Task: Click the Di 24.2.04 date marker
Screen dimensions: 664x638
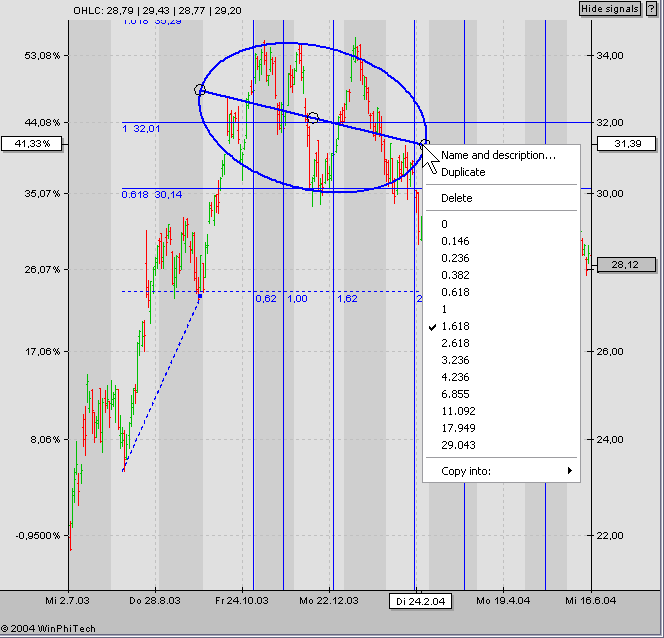Action: point(417,601)
